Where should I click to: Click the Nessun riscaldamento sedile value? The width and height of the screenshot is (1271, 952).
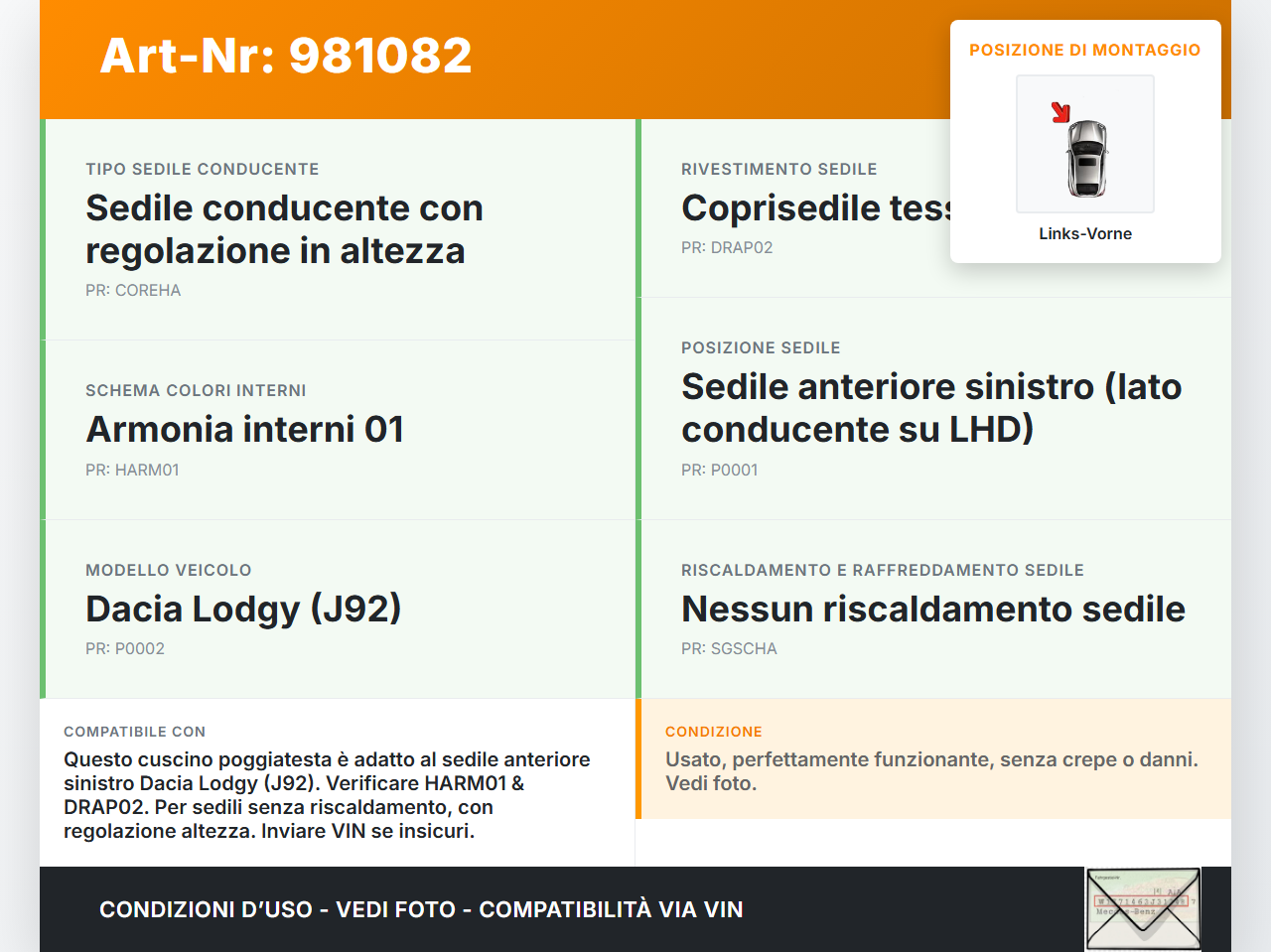(932, 609)
